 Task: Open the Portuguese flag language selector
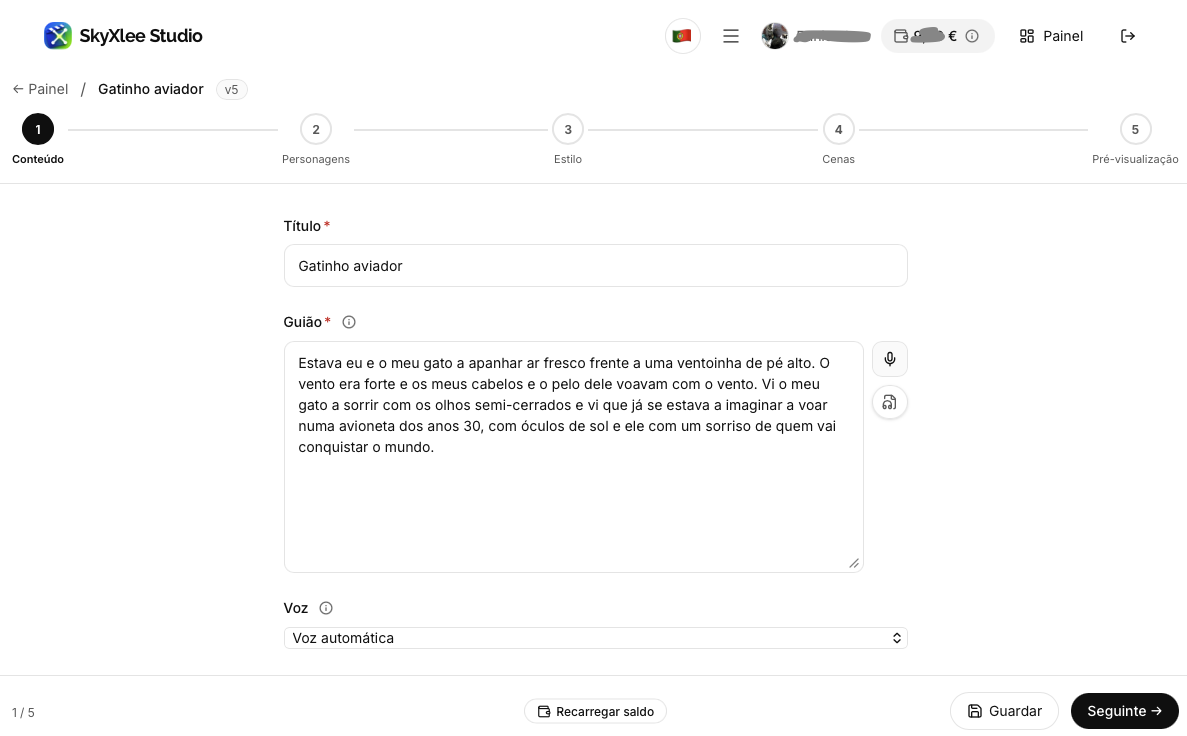point(682,36)
